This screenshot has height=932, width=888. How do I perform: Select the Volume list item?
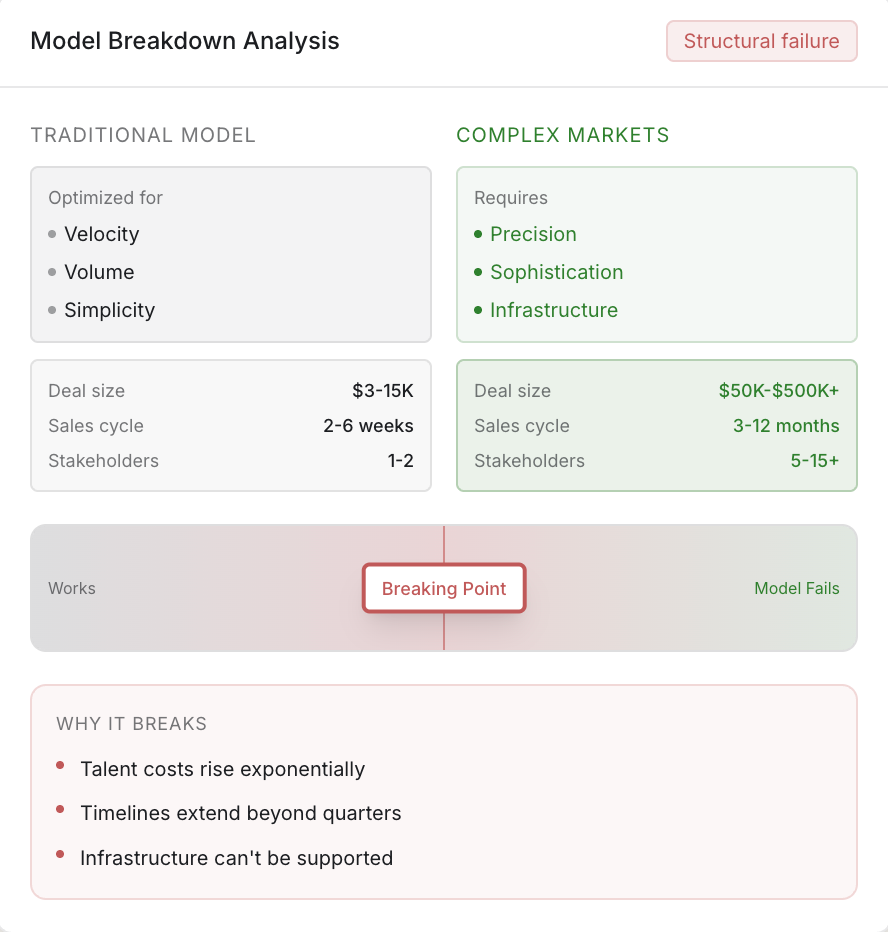99,272
